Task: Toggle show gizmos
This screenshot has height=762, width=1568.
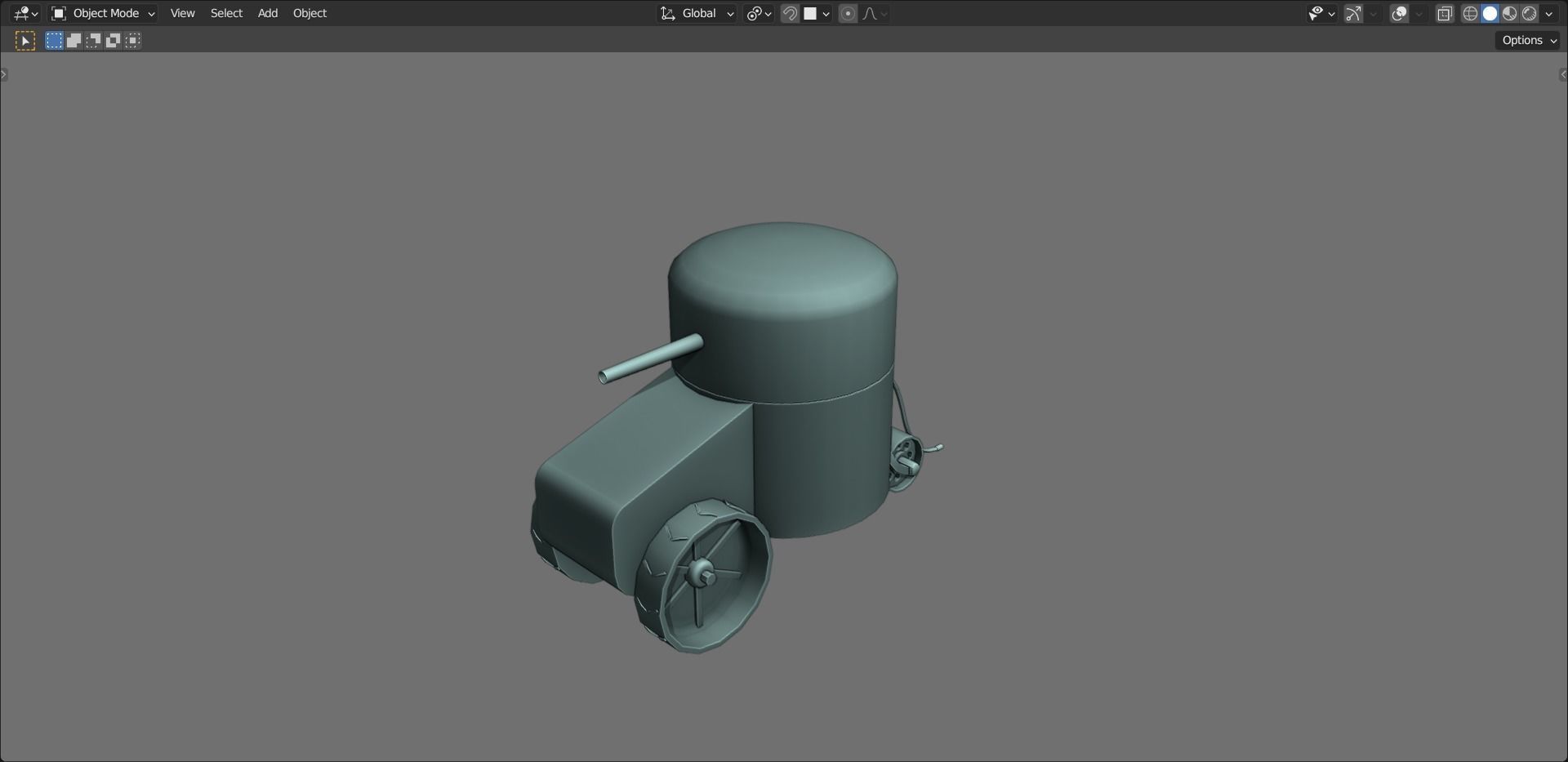Action: pyautogui.click(x=1353, y=13)
